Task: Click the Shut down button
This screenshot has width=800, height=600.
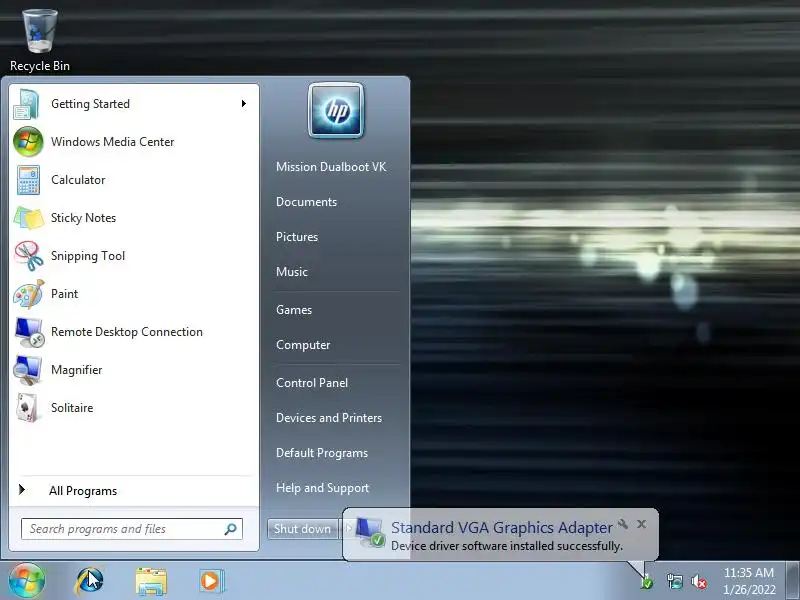Action: coord(303,529)
